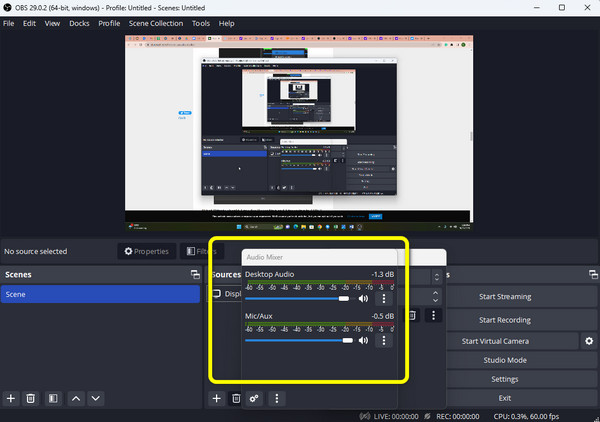Viewport: 600px width, 422px height.
Task: Pop out the Controls dock
Action: tap(593, 274)
